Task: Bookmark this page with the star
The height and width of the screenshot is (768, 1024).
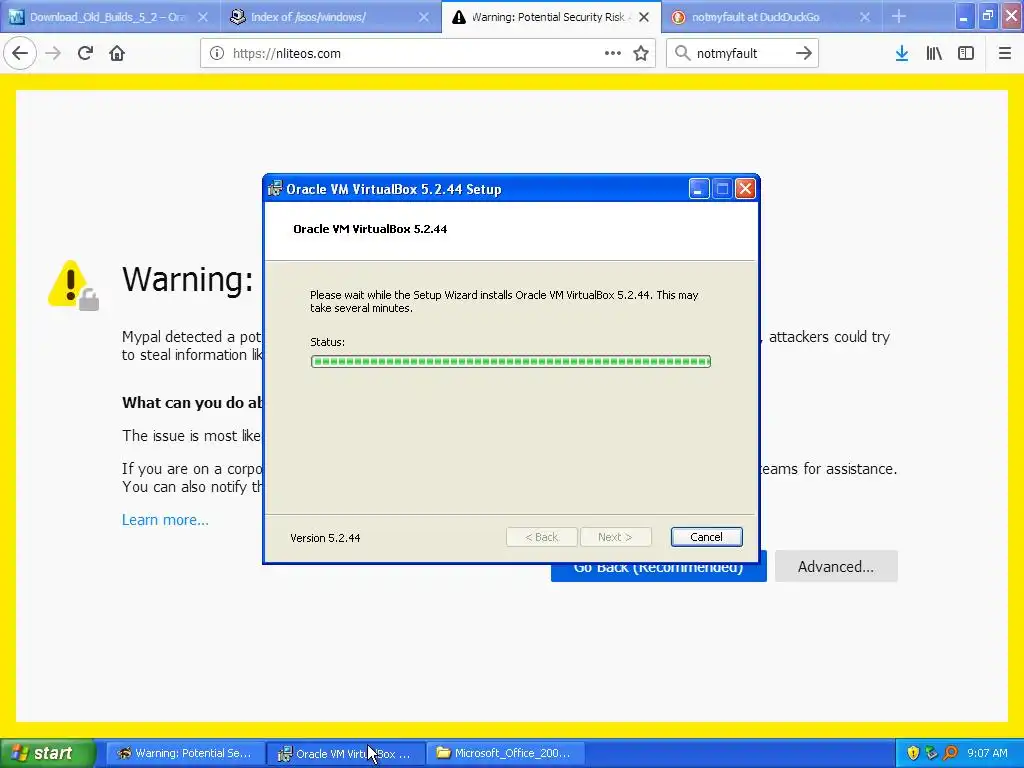Action: 641,54
